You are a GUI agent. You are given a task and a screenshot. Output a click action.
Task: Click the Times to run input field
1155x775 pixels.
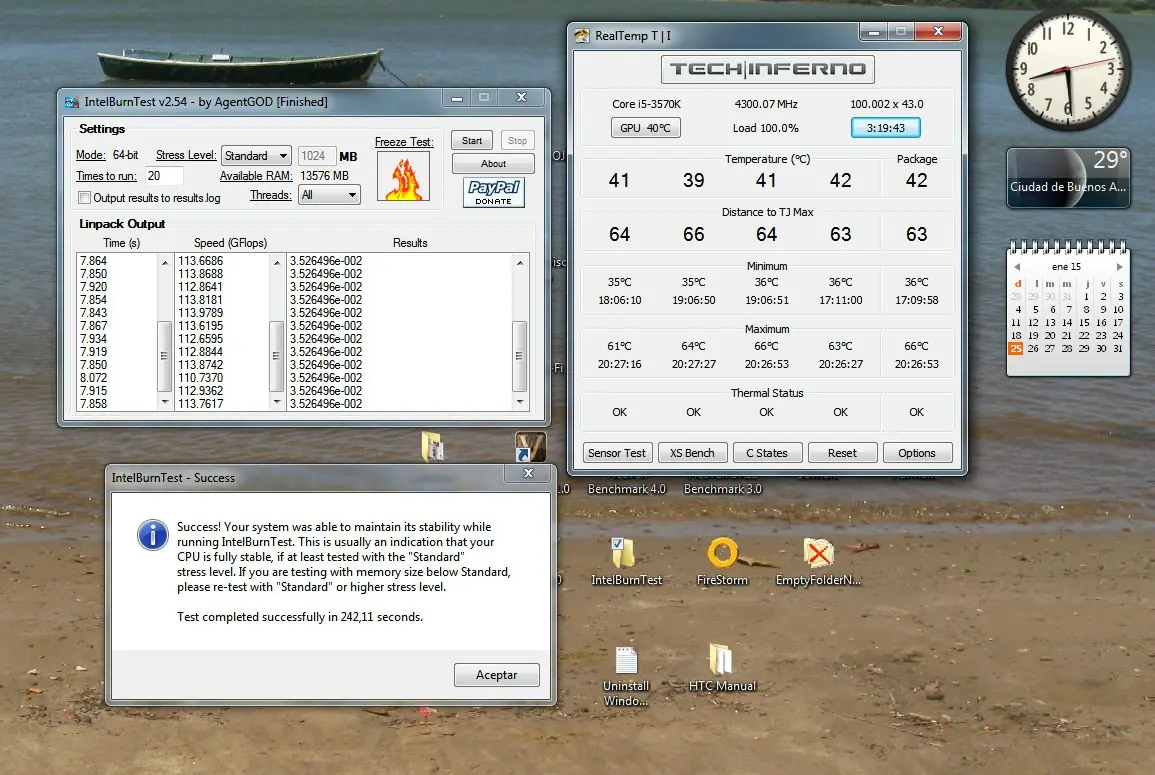(x=164, y=176)
